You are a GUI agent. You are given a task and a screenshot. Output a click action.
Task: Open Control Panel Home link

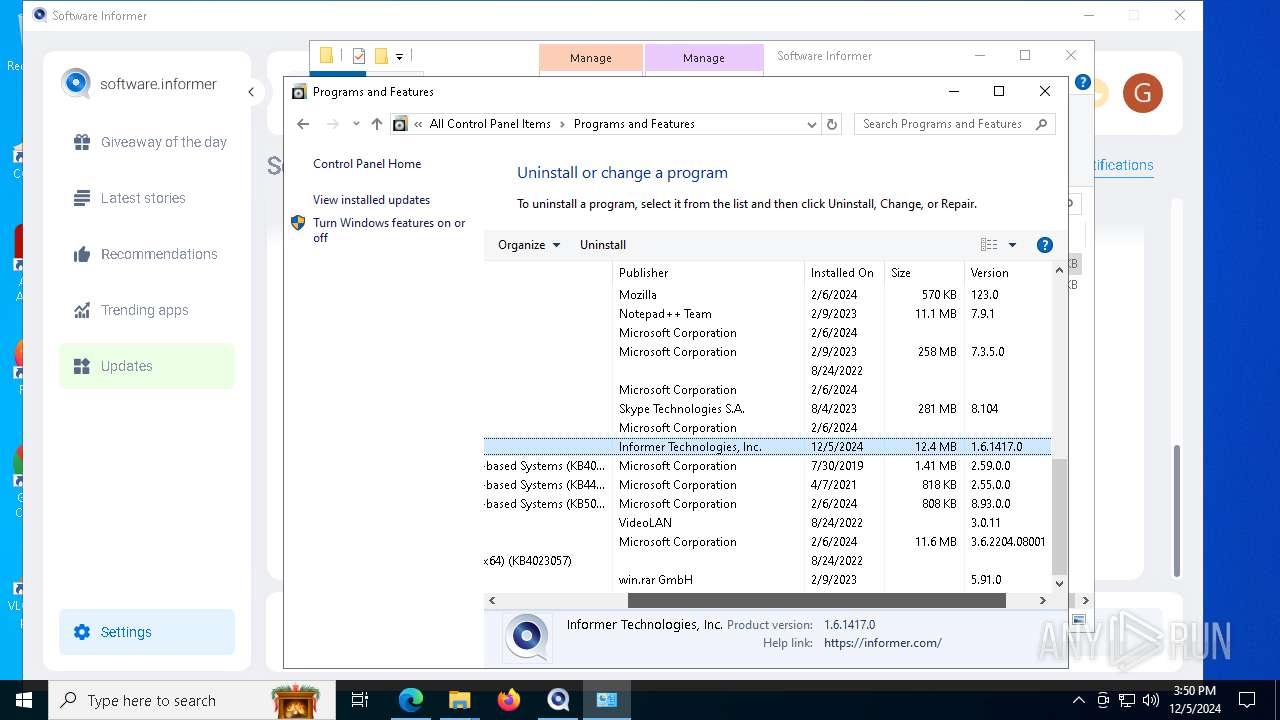tap(367, 164)
